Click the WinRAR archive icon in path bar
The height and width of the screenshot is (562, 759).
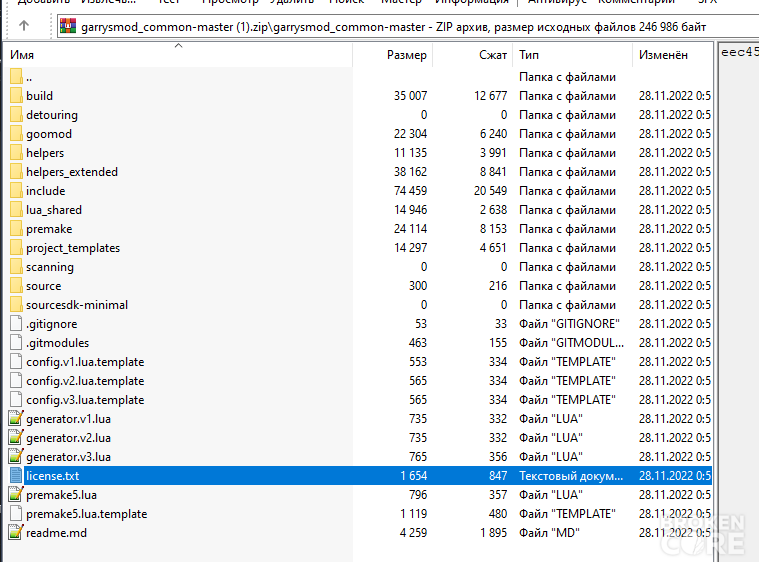(68, 26)
